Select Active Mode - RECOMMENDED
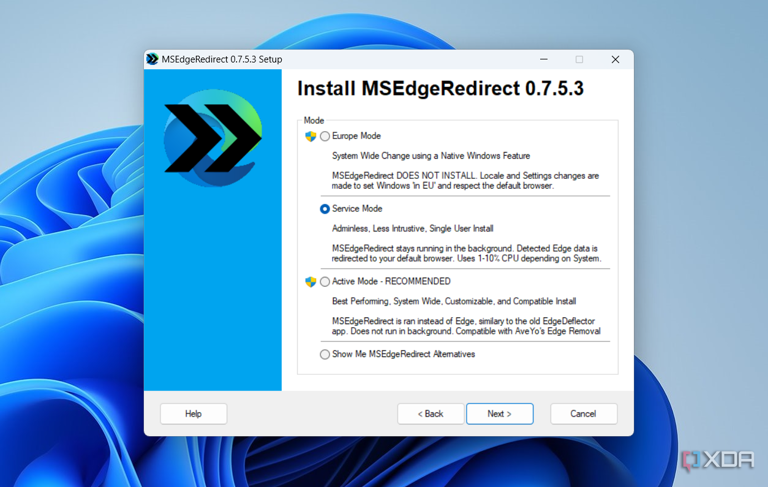Viewport: 768px width, 487px height. click(325, 282)
